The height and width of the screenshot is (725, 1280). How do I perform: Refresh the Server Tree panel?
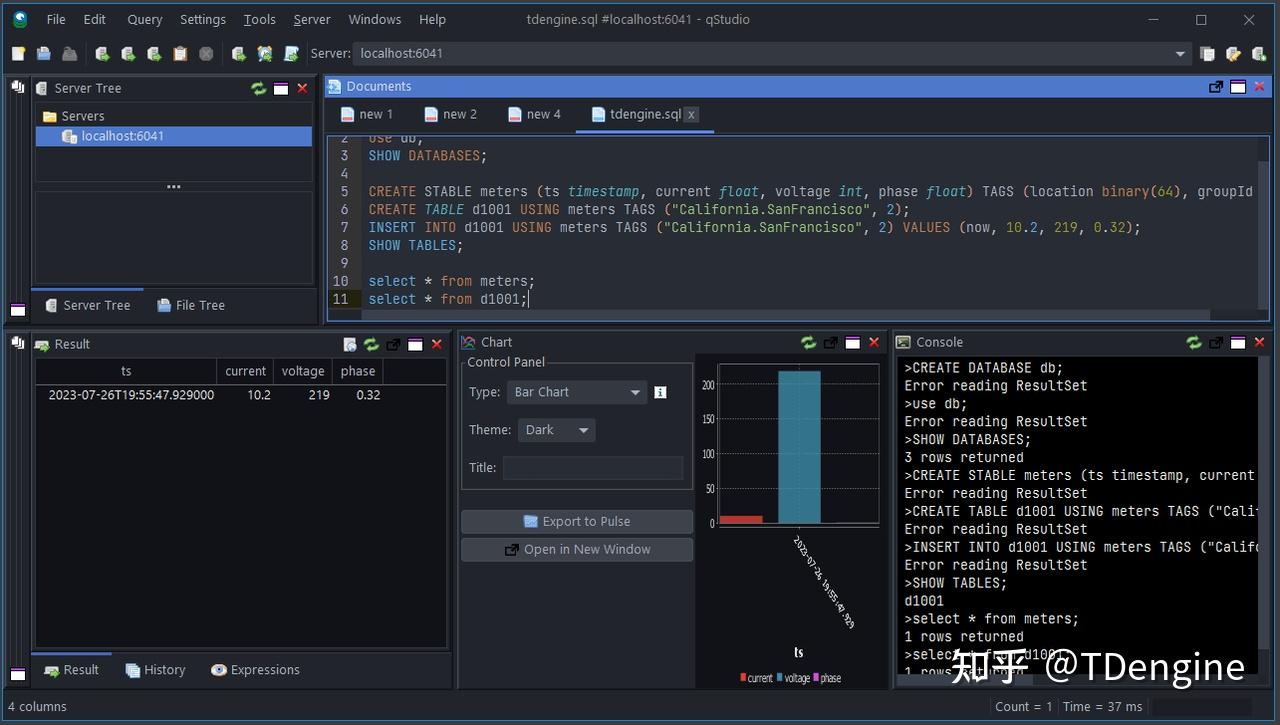click(259, 88)
